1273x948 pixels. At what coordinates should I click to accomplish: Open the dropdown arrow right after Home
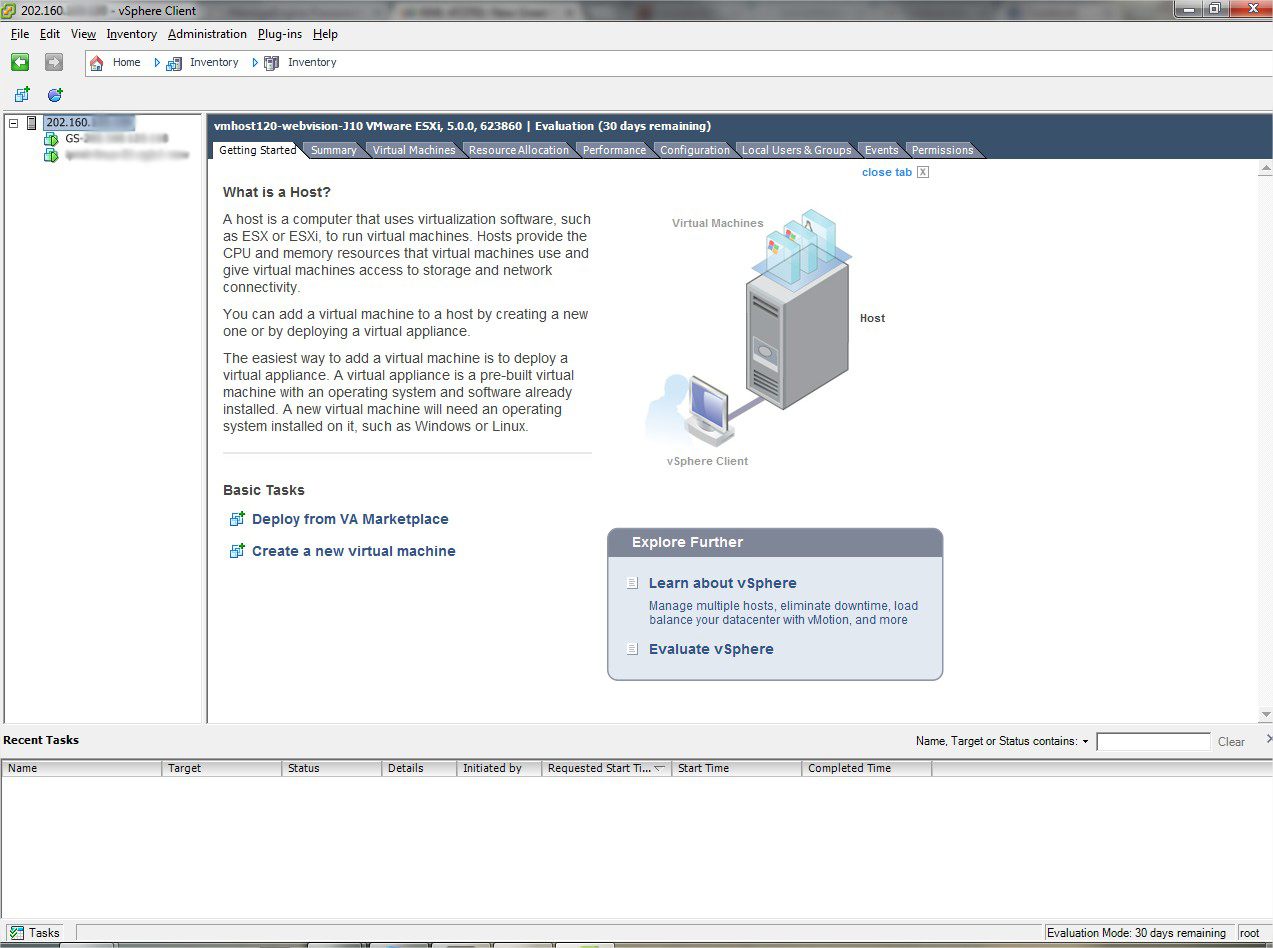157,62
